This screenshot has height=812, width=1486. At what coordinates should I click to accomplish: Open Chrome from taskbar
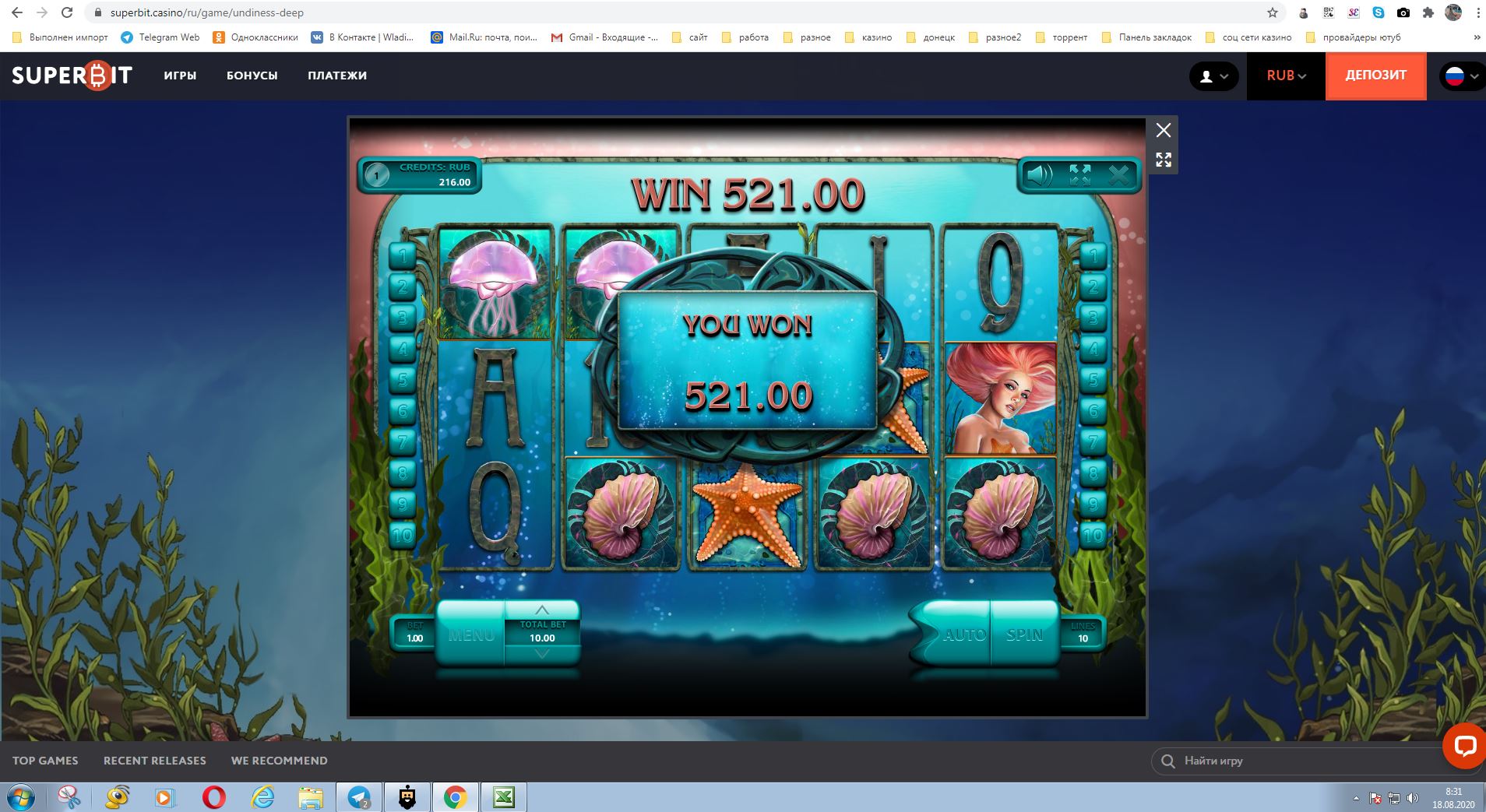coord(456,798)
